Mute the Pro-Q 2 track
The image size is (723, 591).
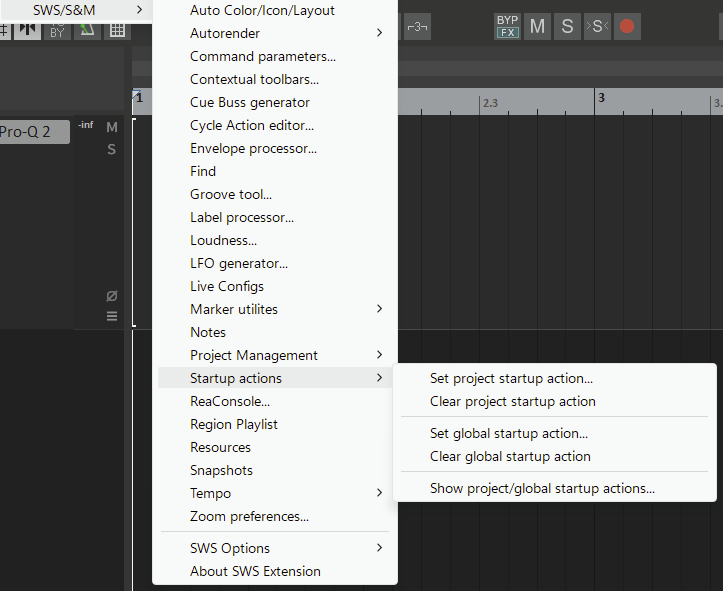[112, 127]
